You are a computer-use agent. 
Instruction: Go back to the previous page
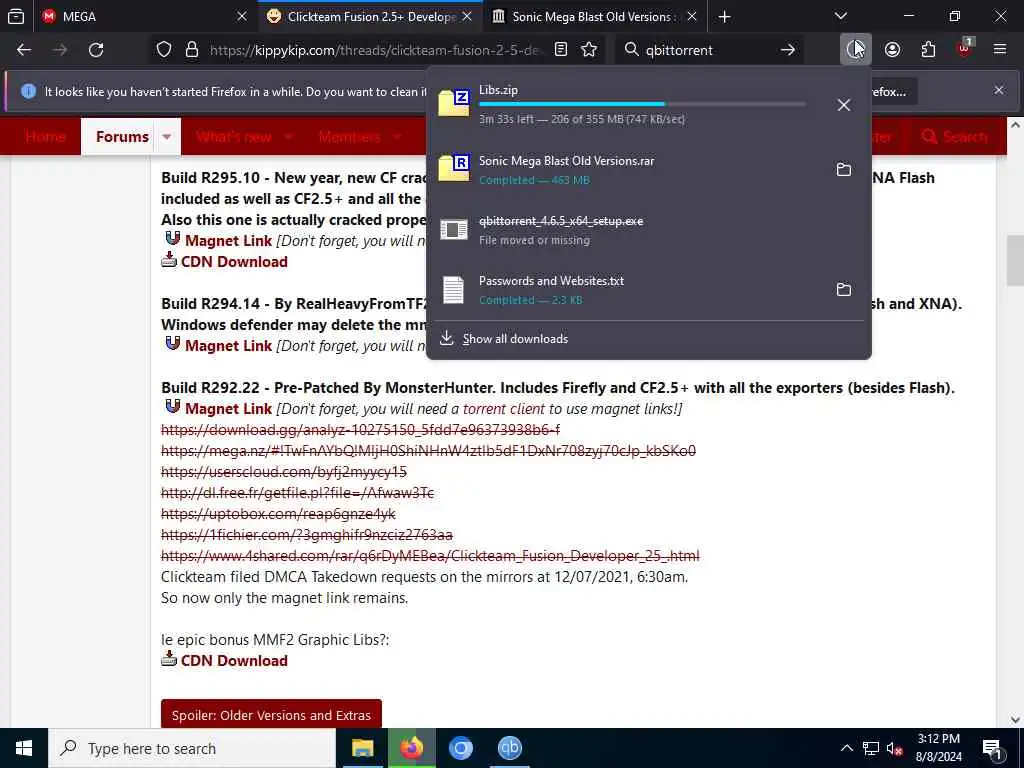tap(24, 50)
